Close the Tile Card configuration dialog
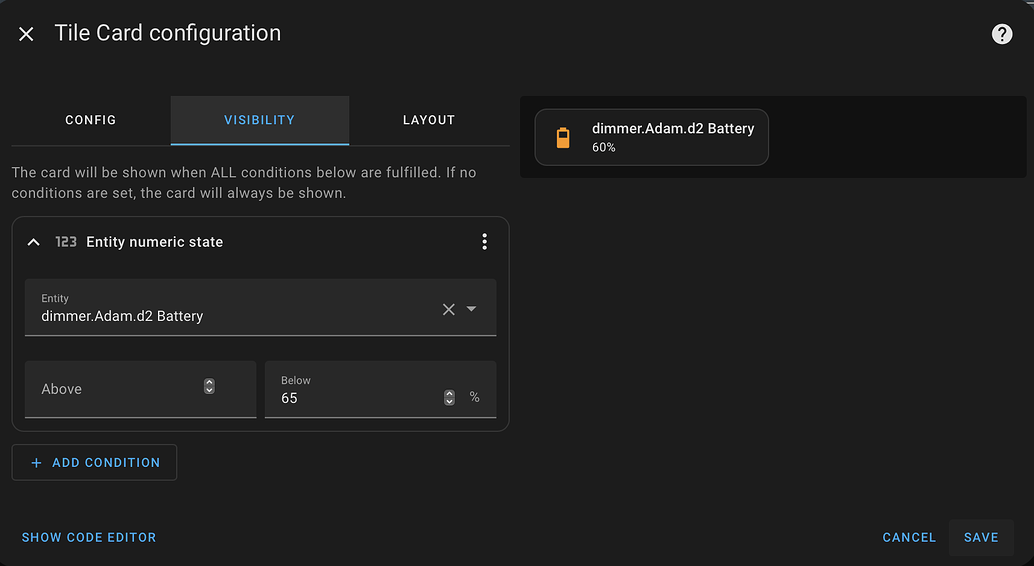 pyautogui.click(x=26, y=34)
